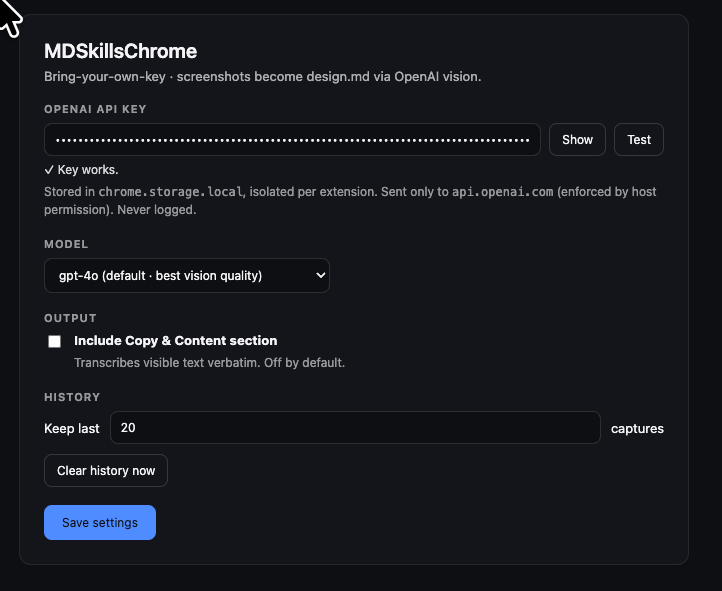
Task: Click the 'captures' label
Action: point(637,429)
